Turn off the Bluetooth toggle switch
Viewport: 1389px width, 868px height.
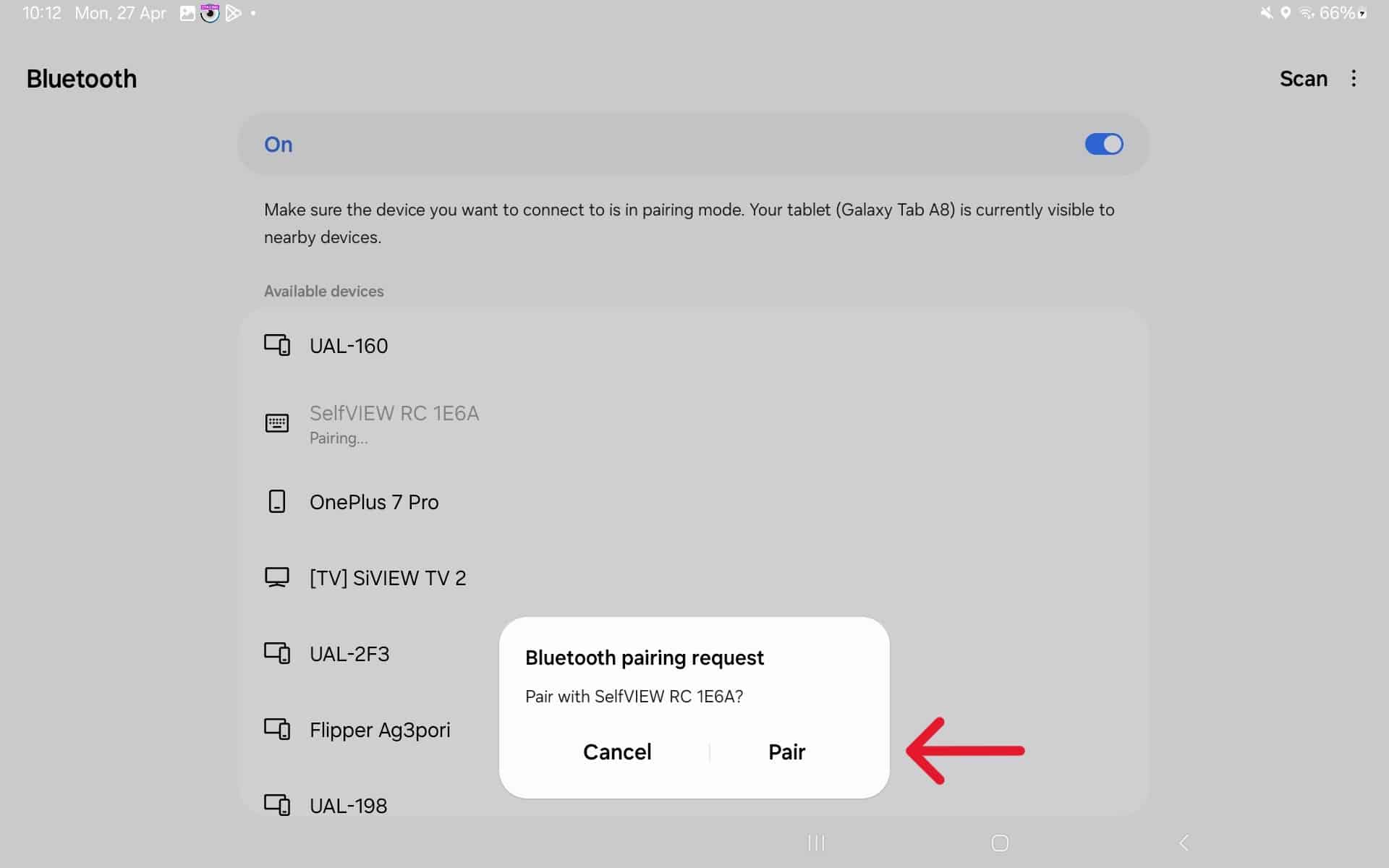coord(1103,144)
